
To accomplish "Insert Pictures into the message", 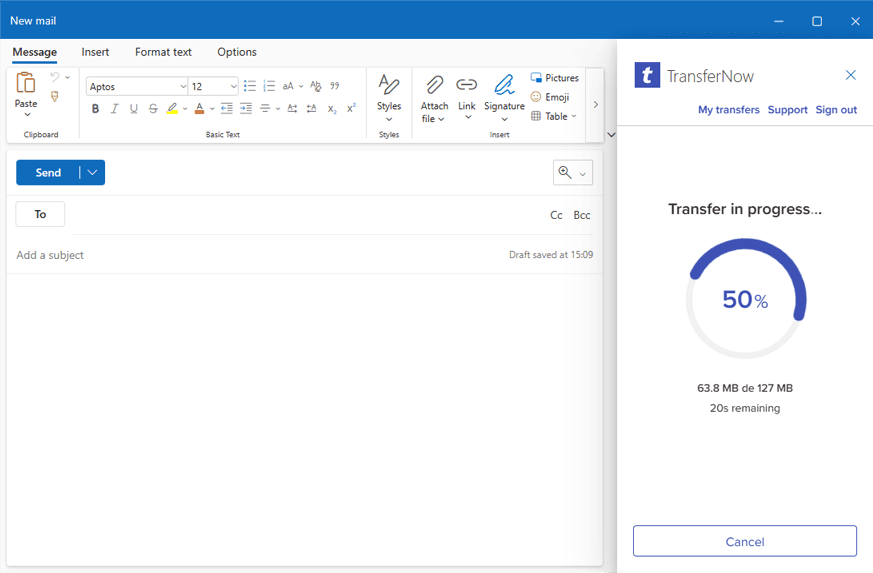I will pos(554,78).
